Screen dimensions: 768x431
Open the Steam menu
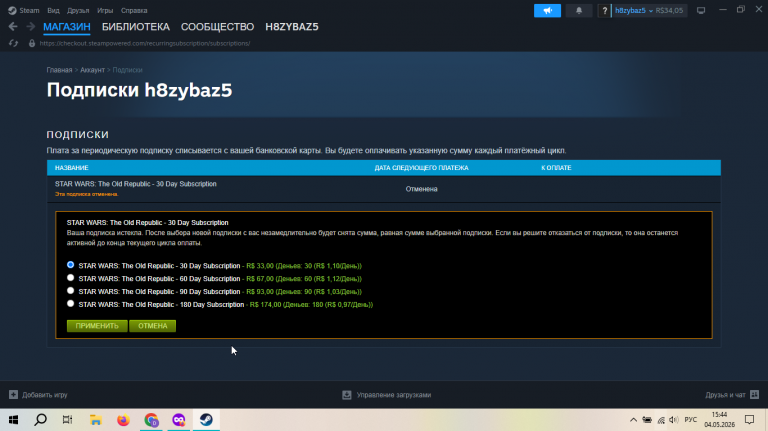coord(29,10)
